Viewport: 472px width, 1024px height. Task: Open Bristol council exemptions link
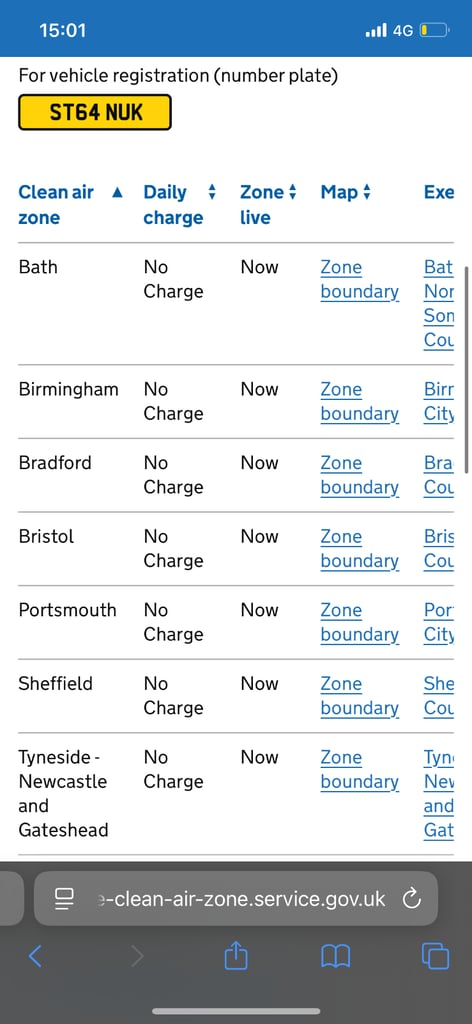click(439, 549)
